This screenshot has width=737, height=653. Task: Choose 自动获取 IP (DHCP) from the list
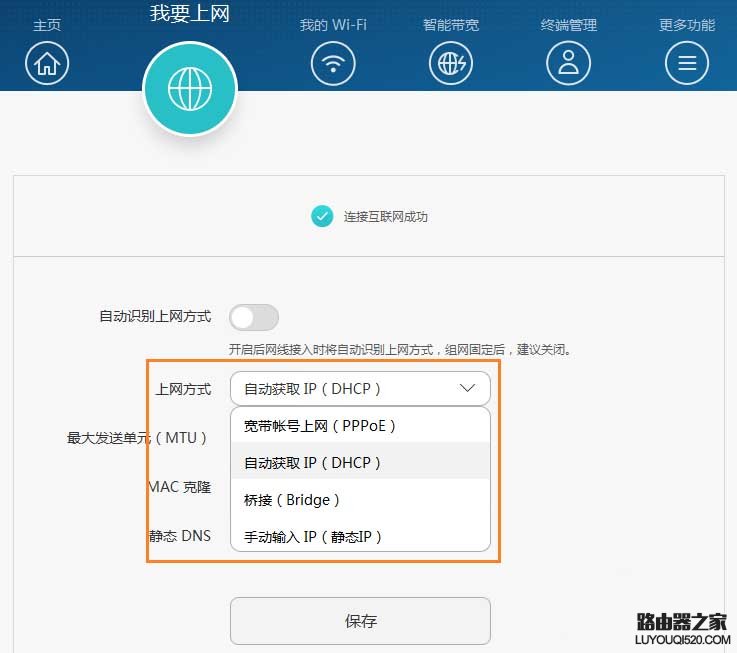pos(313,463)
